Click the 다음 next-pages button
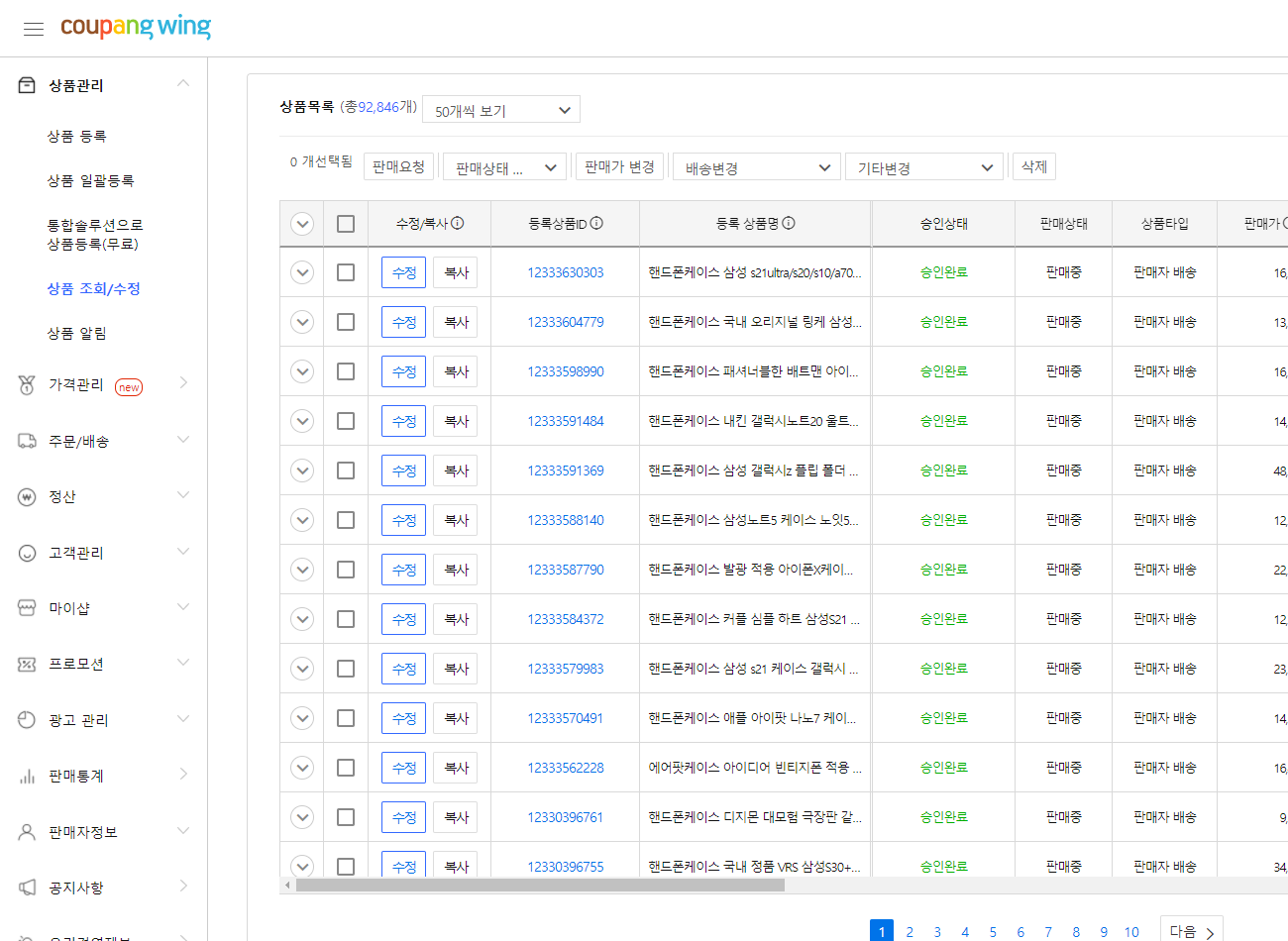The image size is (1288, 941). coord(1191,931)
